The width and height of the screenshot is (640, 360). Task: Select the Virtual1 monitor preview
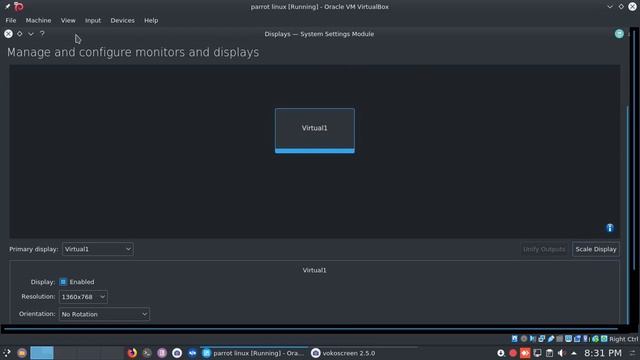click(x=315, y=131)
